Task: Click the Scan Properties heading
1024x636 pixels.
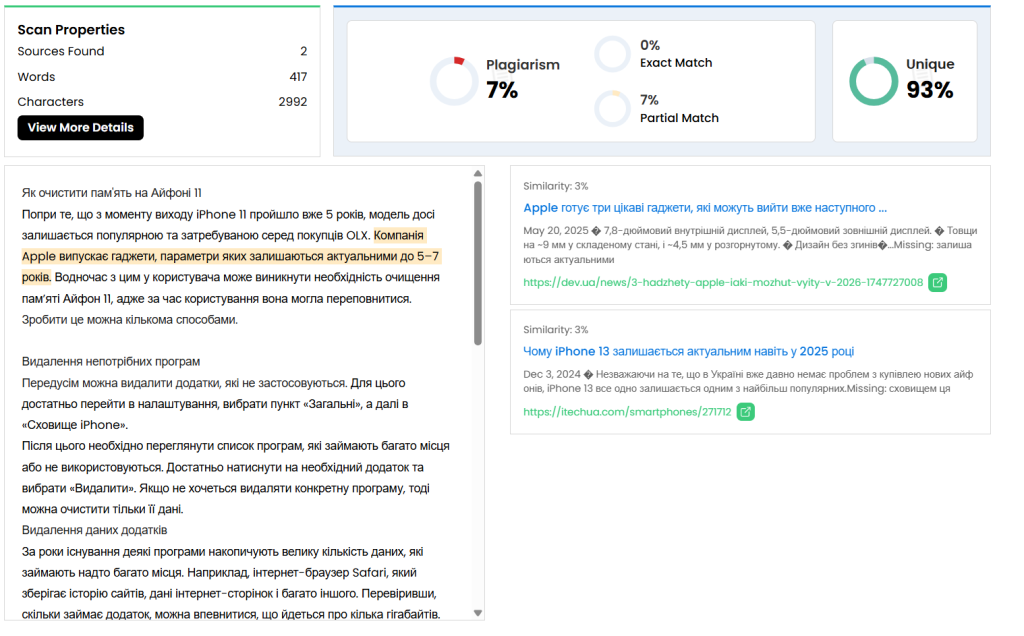Action: pos(71,30)
